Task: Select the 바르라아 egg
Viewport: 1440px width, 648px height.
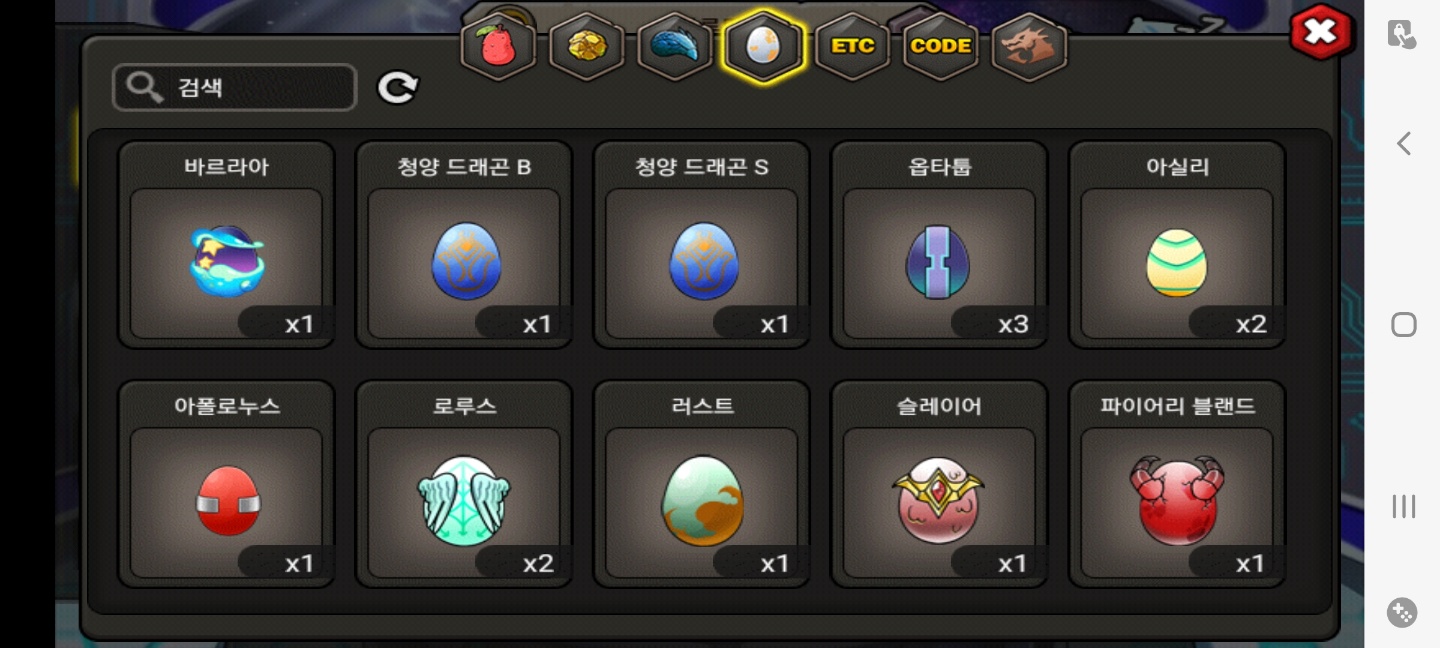Action: pyautogui.click(x=226, y=245)
